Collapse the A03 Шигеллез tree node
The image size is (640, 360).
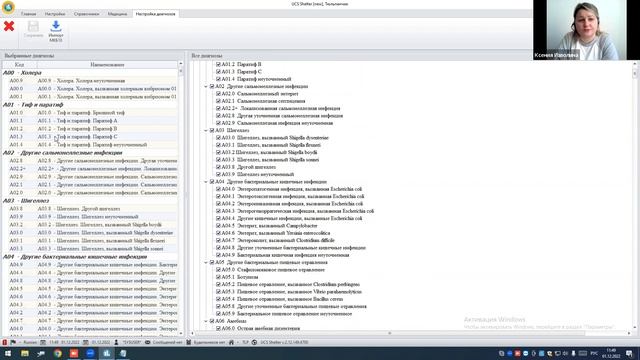point(206,131)
